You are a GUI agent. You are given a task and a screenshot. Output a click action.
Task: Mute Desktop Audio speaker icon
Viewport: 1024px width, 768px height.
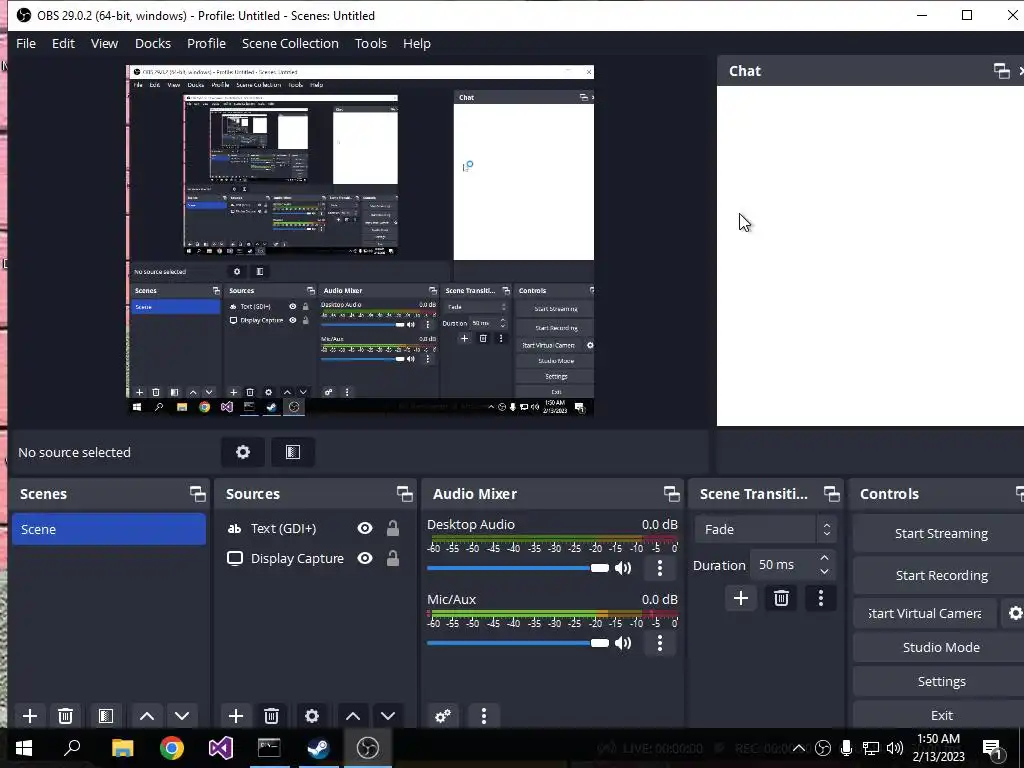623,568
